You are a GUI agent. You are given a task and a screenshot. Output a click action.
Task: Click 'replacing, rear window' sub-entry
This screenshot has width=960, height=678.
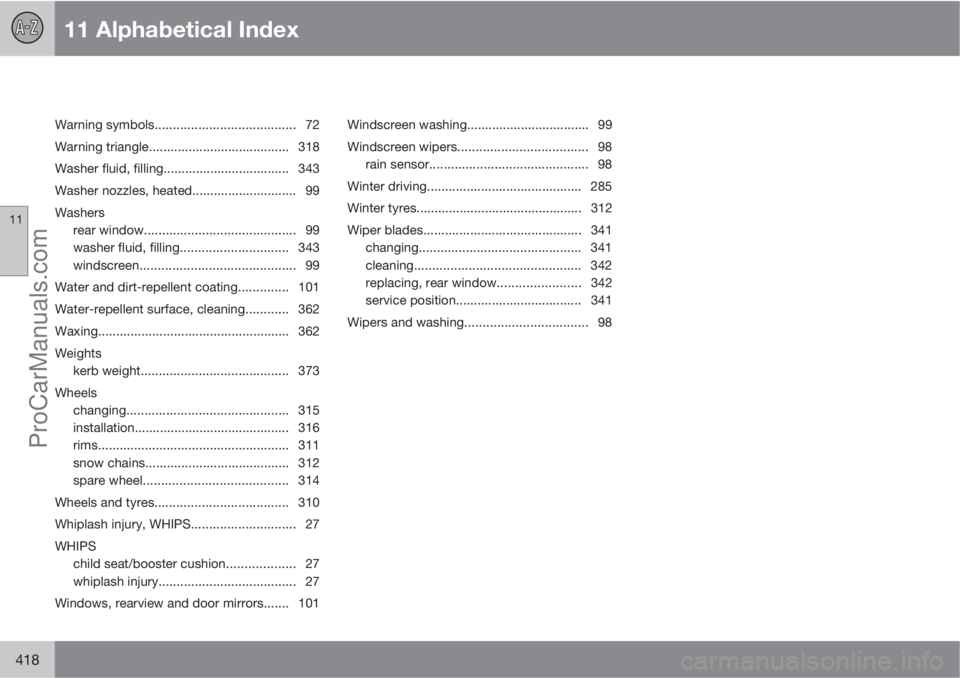point(489,283)
